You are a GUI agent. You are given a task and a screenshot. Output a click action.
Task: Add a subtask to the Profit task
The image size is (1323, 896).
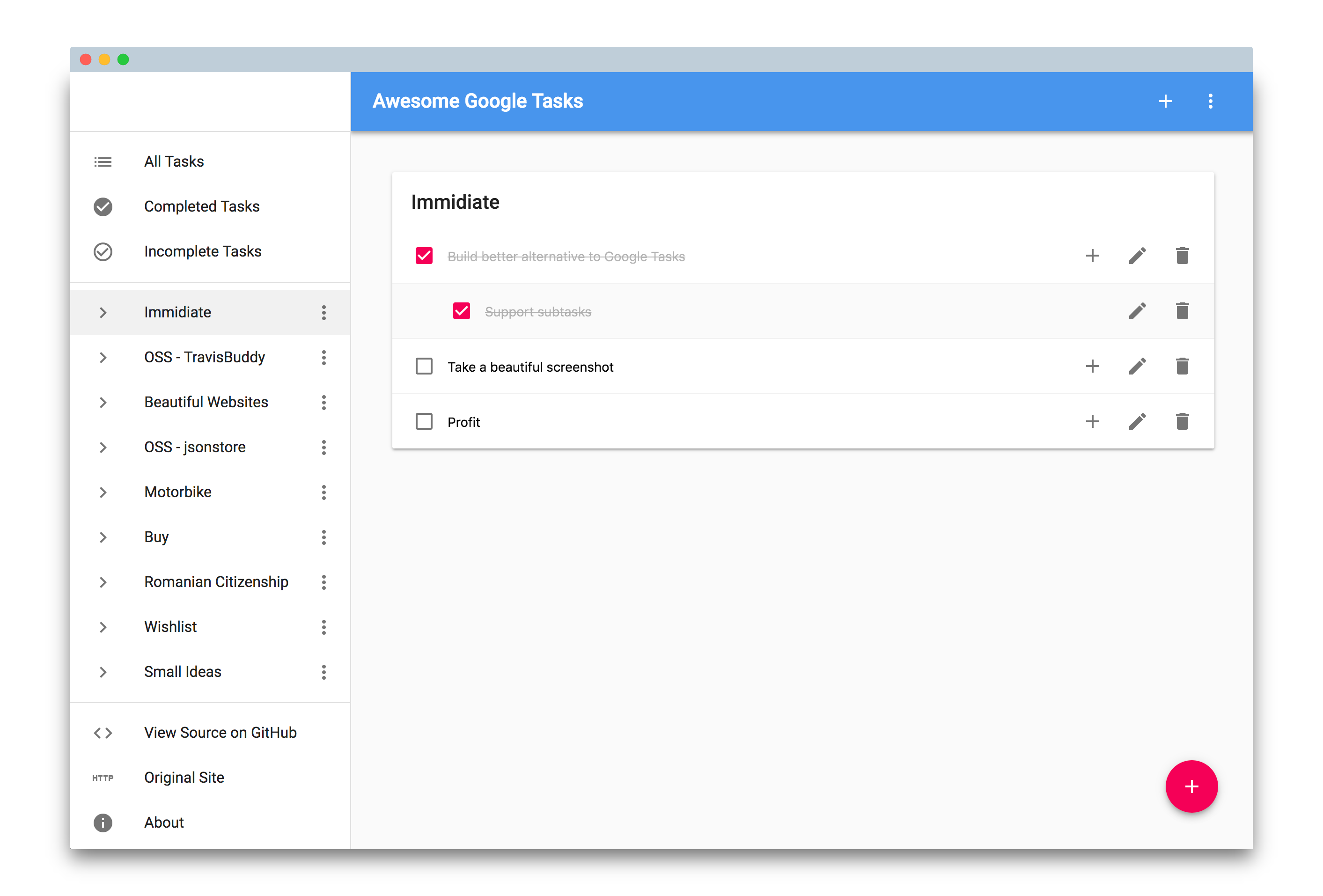(x=1092, y=422)
